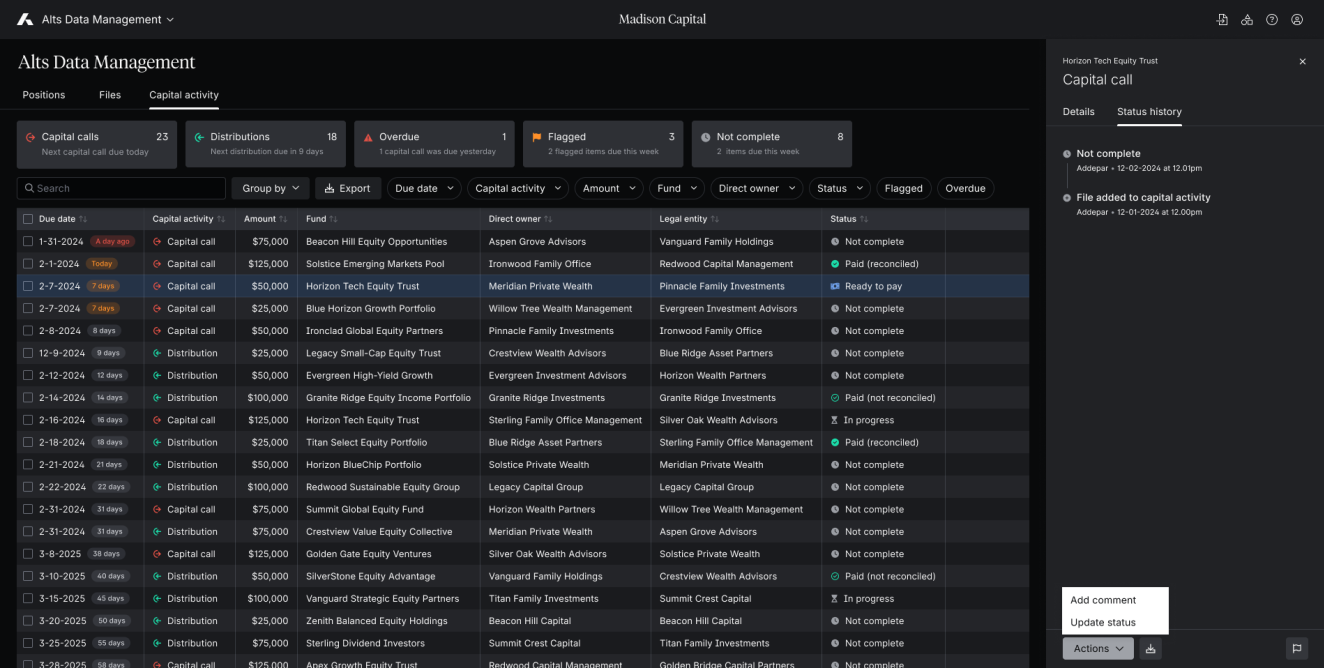Click the flag icon in detail panel
Viewport: 1324px width, 668px height.
pyautogui.click(x=1297, y=649)
